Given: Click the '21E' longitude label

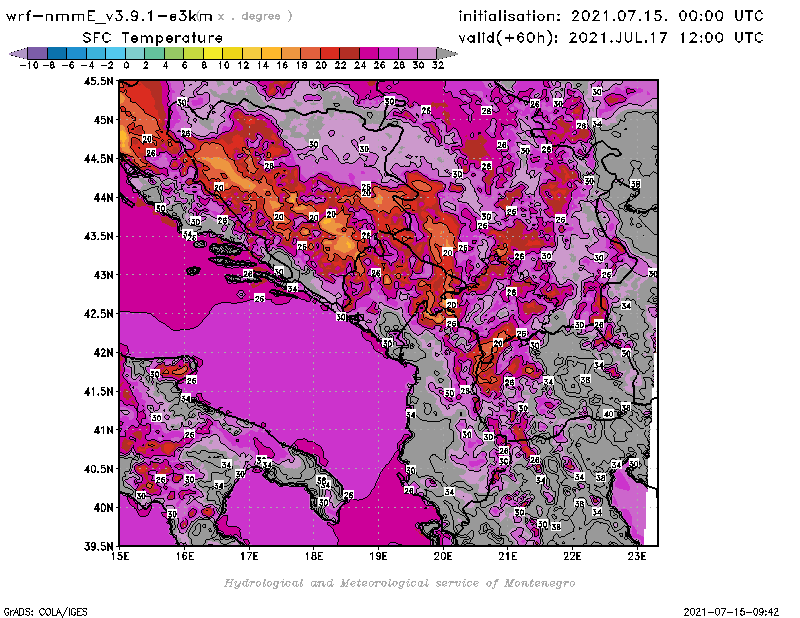Looking at the screenshot, I should click(508, 556).
